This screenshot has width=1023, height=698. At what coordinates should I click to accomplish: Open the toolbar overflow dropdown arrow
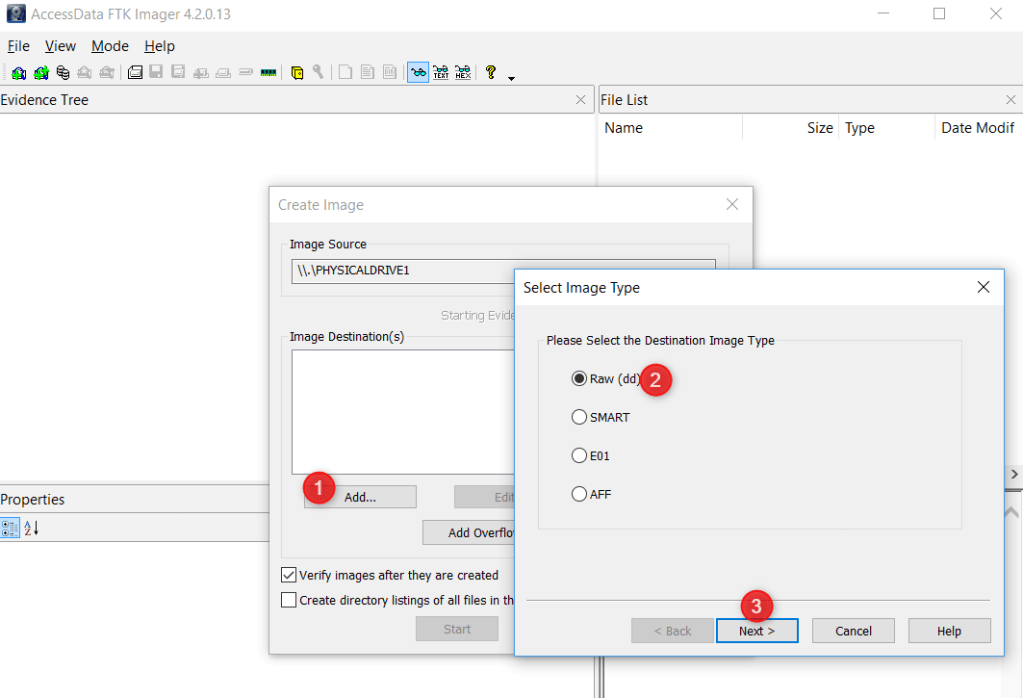tap(512, 78)
